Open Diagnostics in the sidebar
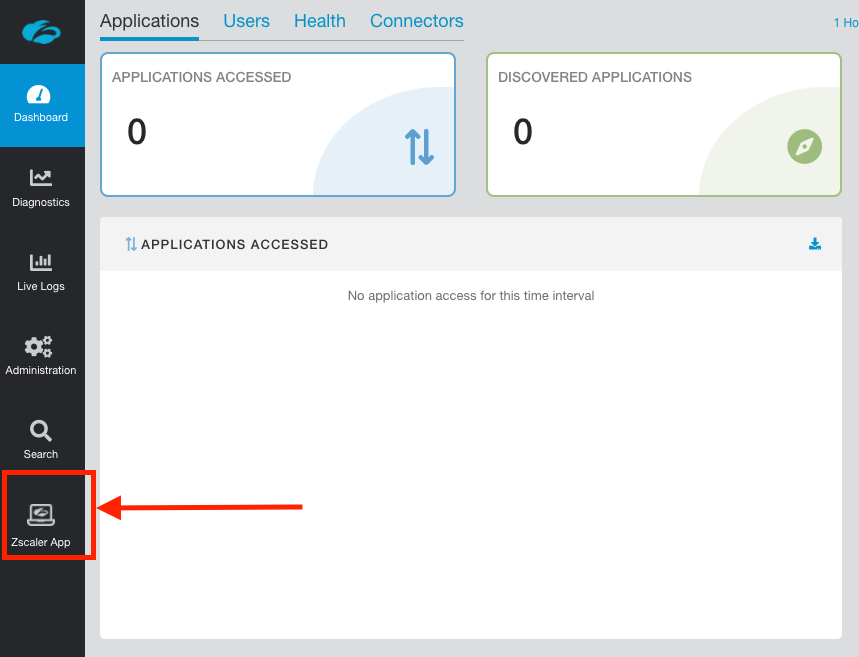Image resolution: width=859 pixels, height=657 pixels. click(41, 188)
